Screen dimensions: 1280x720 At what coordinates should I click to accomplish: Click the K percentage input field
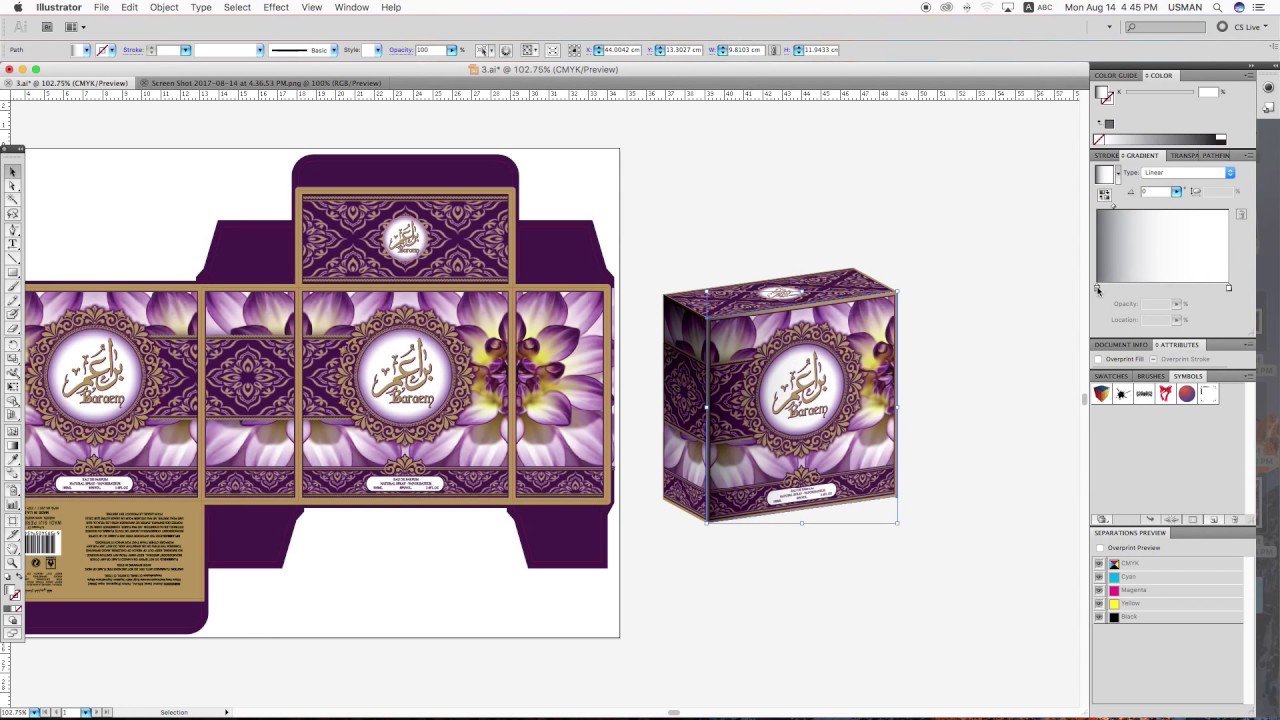[1208, 93]
